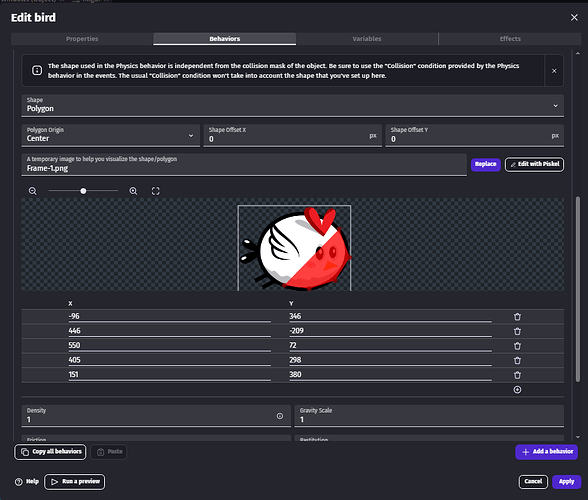
Task: Click the Density info icon
Action: [x=280, y=416]
